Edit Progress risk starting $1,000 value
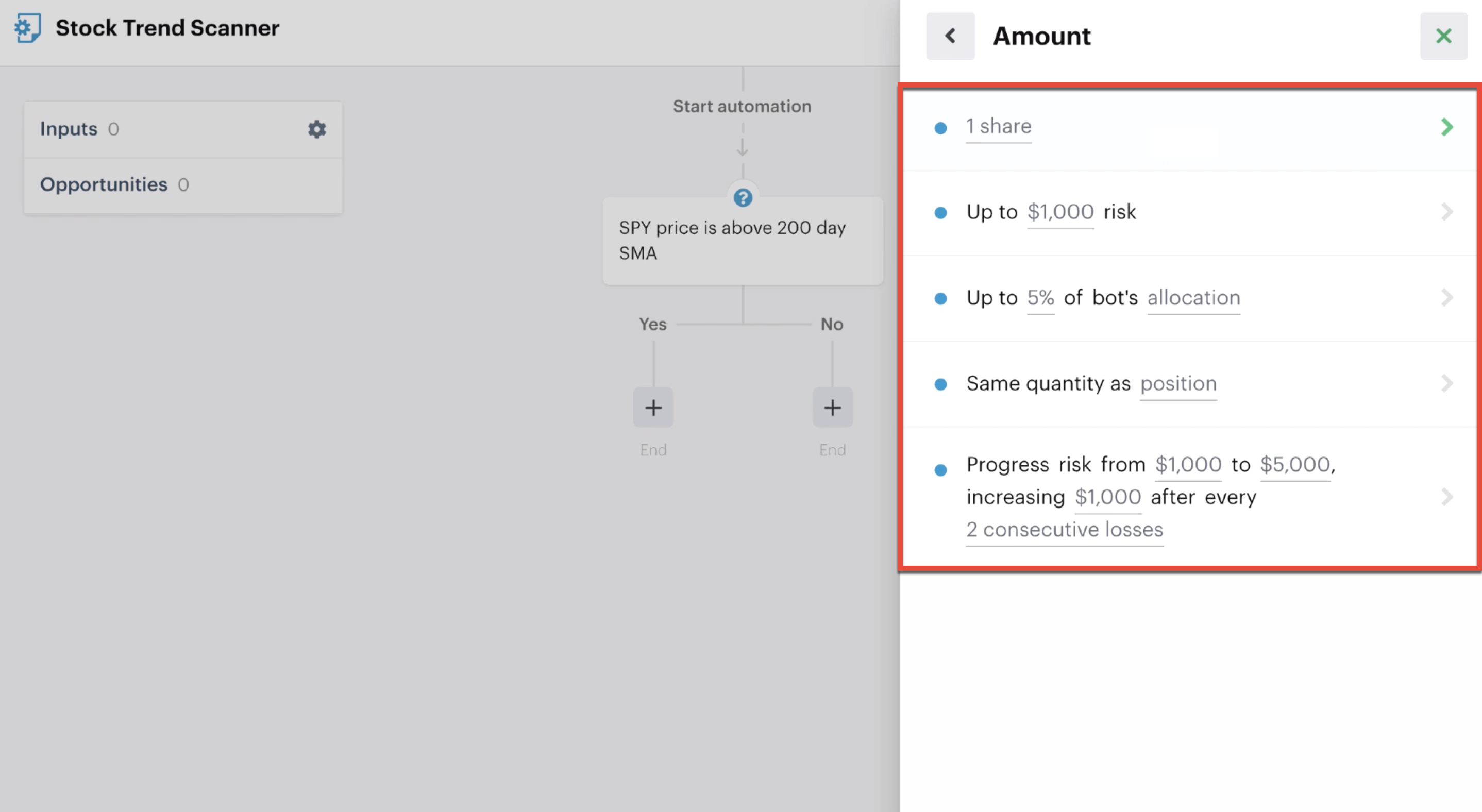 point(1188,465)
